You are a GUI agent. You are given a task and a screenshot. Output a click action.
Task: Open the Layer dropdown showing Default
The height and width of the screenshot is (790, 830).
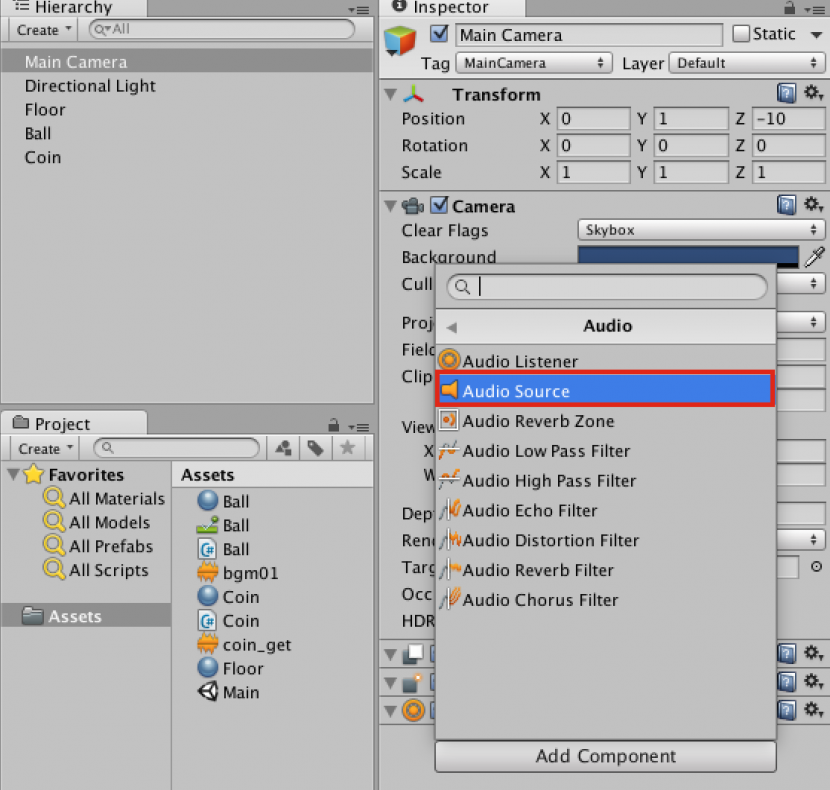coord(746,62)
